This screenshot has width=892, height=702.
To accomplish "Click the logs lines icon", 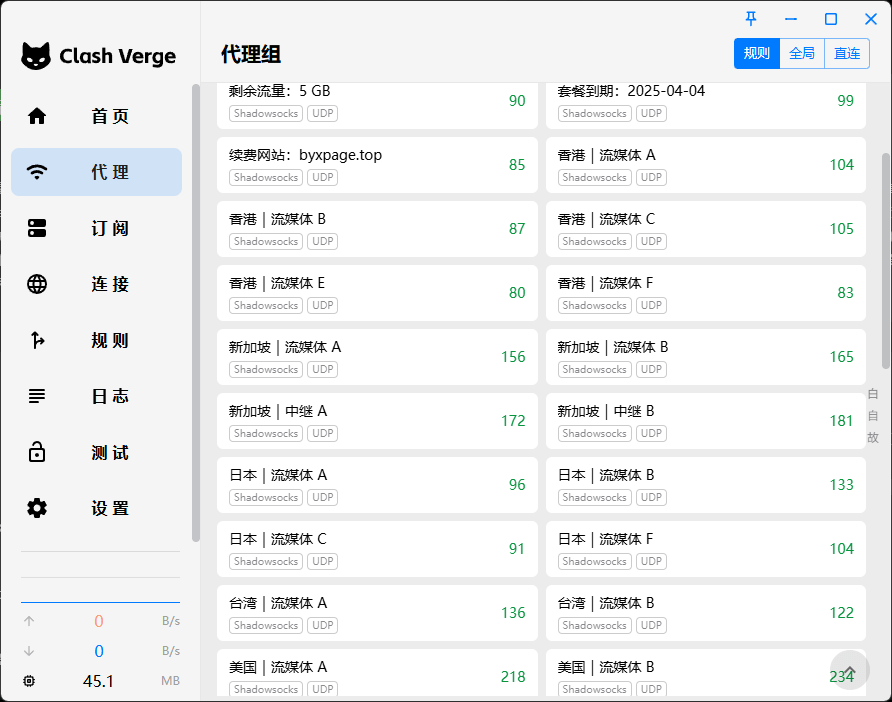I will click(37, 396).
